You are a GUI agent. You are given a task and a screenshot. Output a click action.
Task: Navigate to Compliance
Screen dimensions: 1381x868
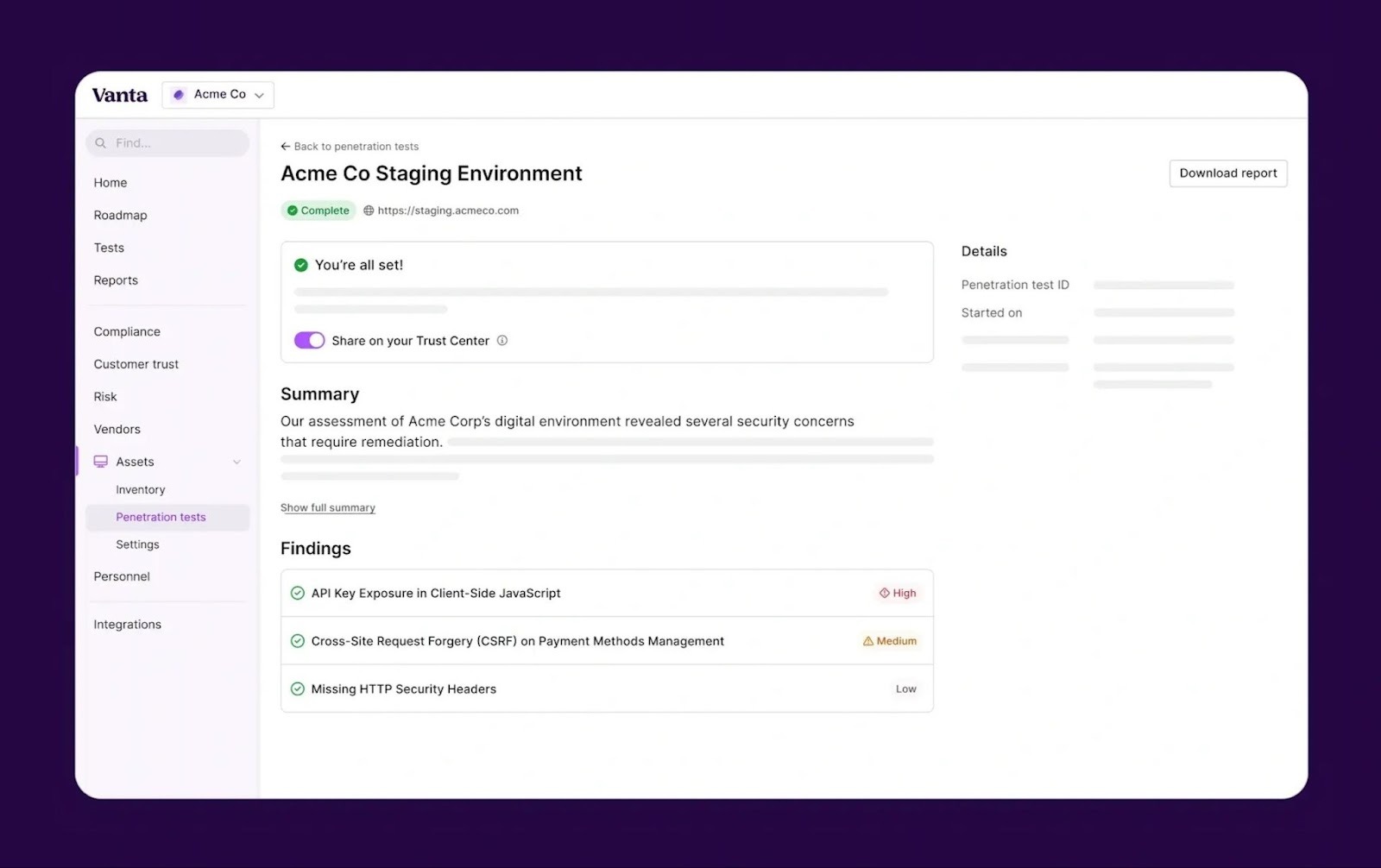(x=127, y=332)
